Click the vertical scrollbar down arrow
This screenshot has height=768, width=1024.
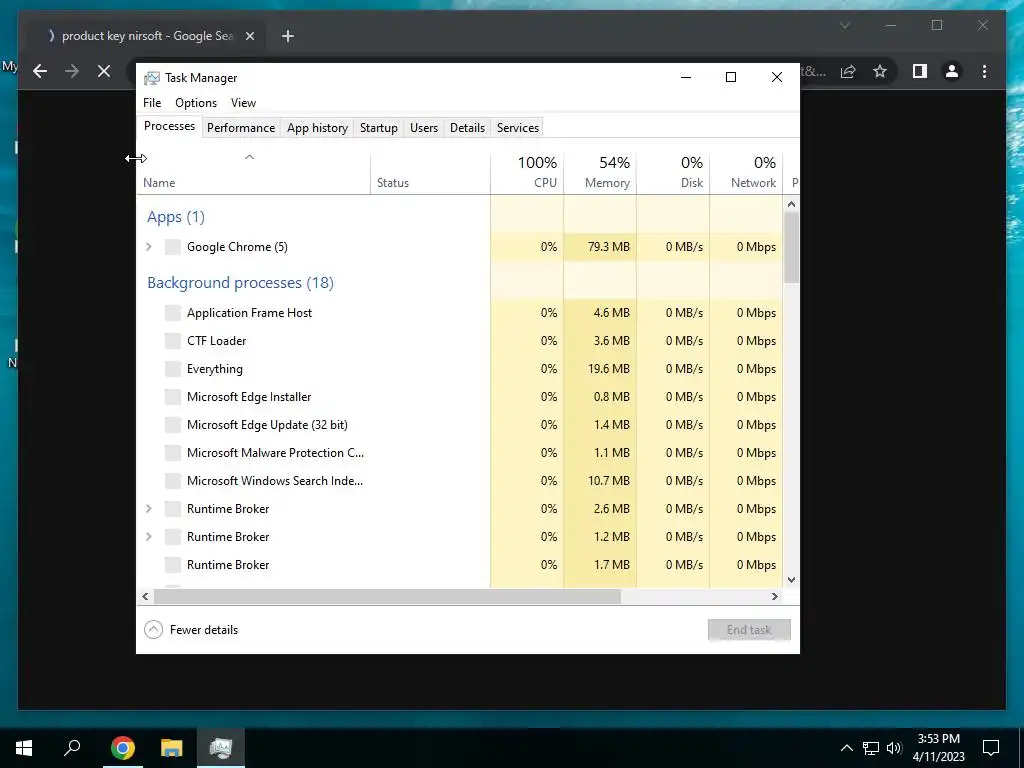pyautogui.click(x=792, y=580)
